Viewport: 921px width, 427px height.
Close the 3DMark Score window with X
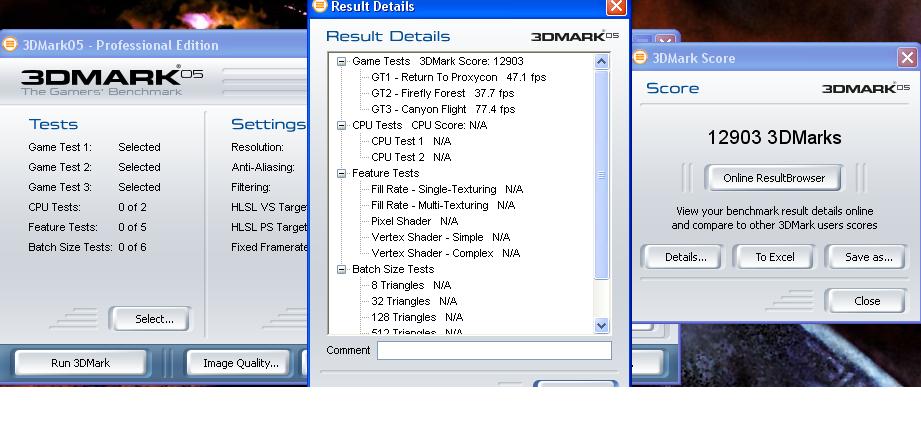(x=907, y=58)
